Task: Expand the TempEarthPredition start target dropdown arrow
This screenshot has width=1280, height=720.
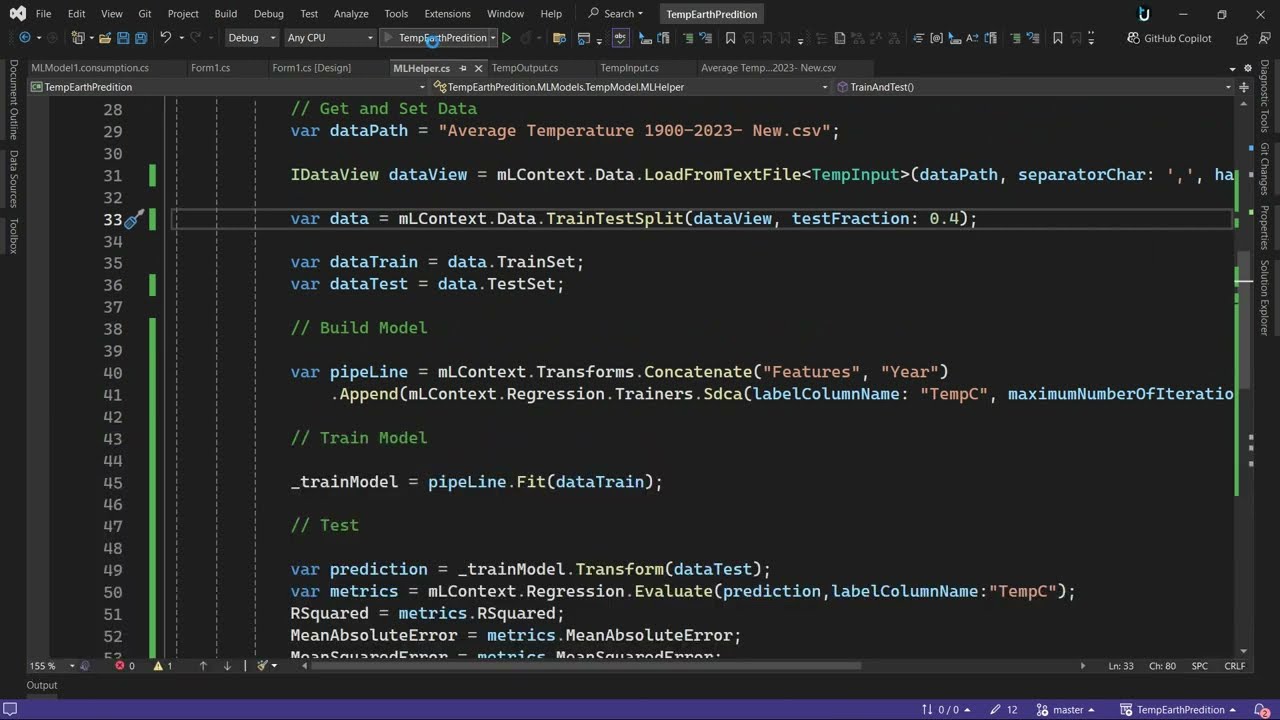Action: point(493,38)
